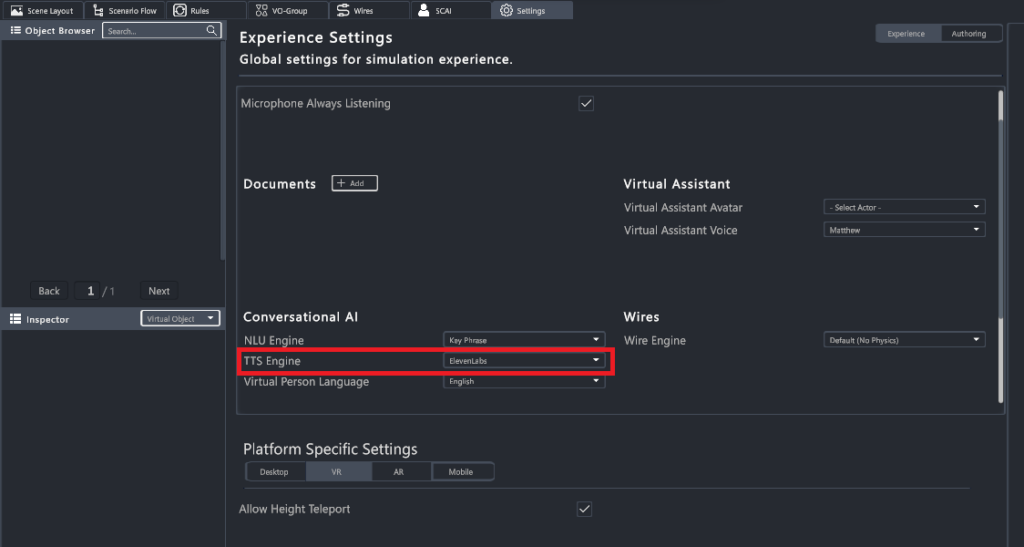The image size is (1024, 547).
Task: Click the SCAI person icon
Action: coord(424,10)
